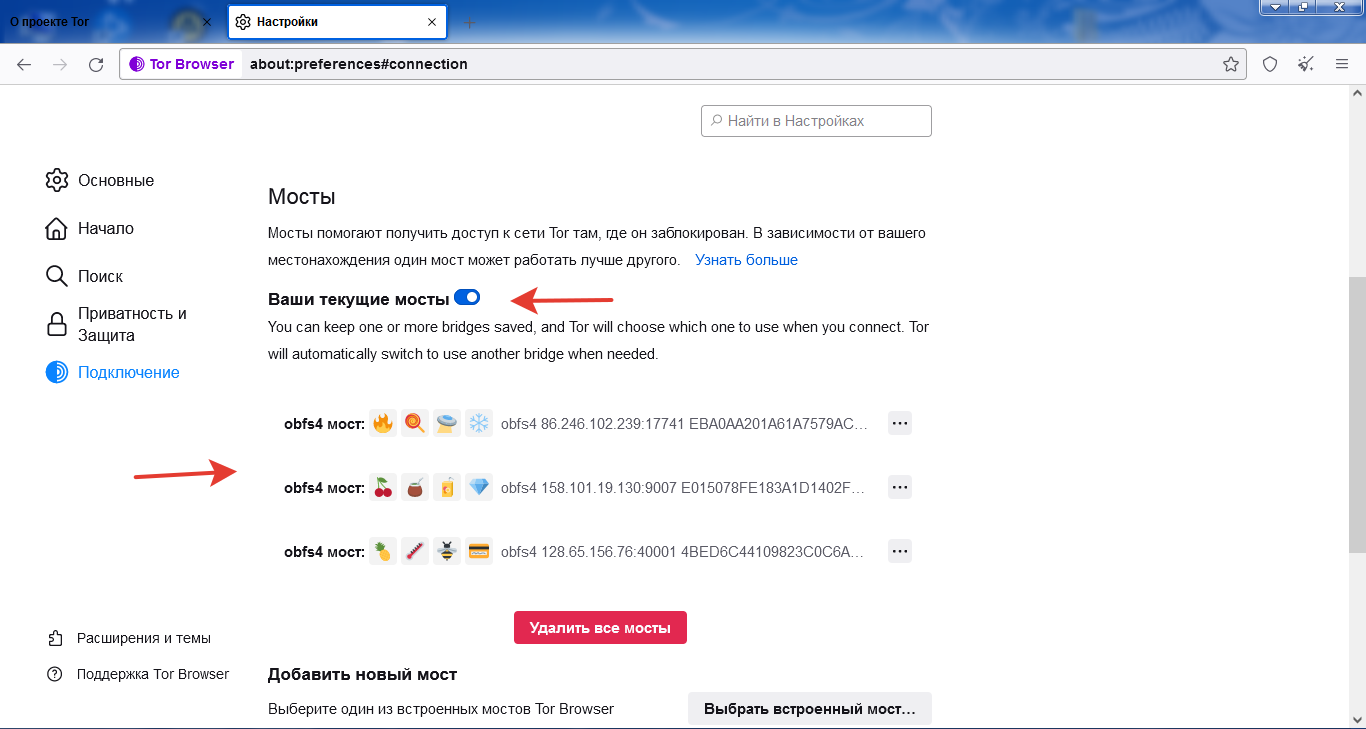Screen dimensions: 1366x729
Task: Open a new tab with the plus icon
Action: (x=470, y=22)
